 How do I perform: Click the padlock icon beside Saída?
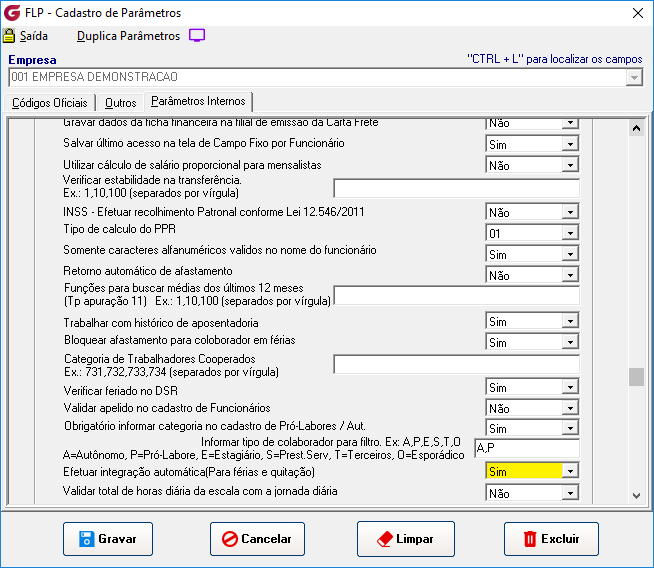[x=9, y=35]
